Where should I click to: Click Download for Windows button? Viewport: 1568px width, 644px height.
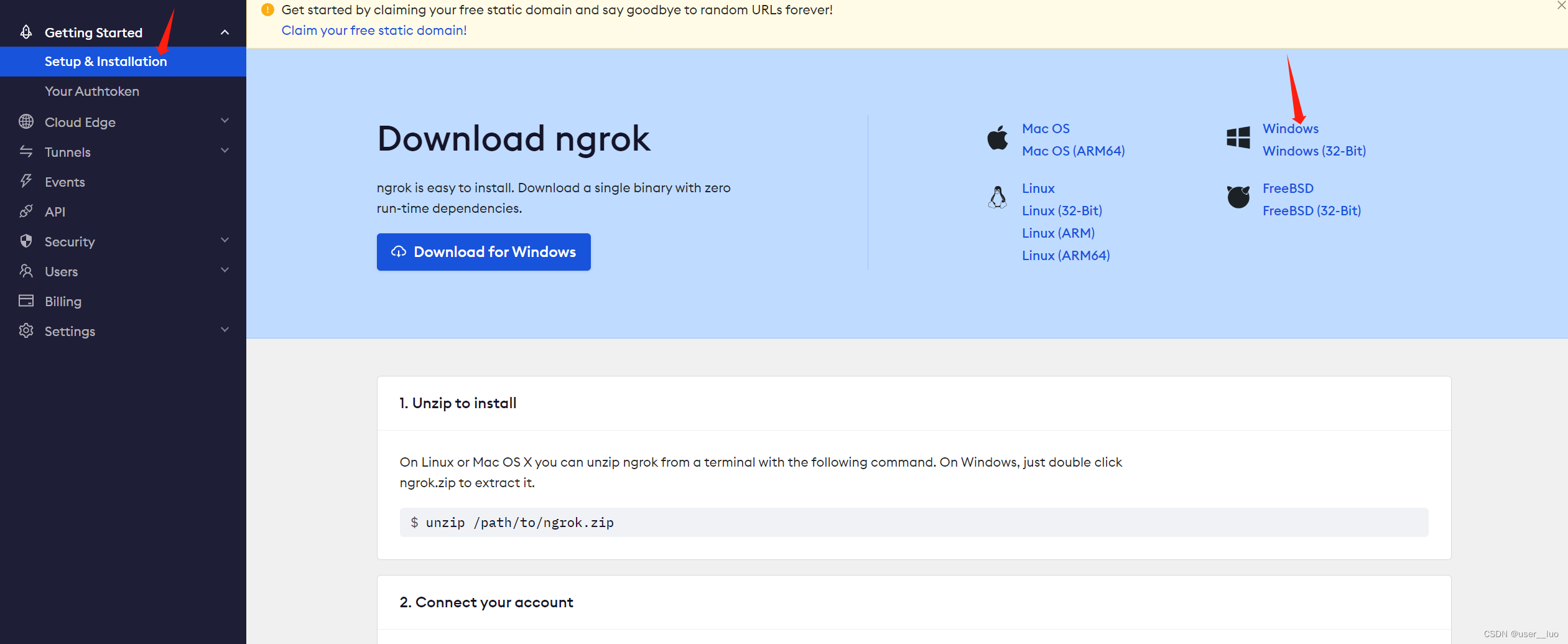point(483,252)
